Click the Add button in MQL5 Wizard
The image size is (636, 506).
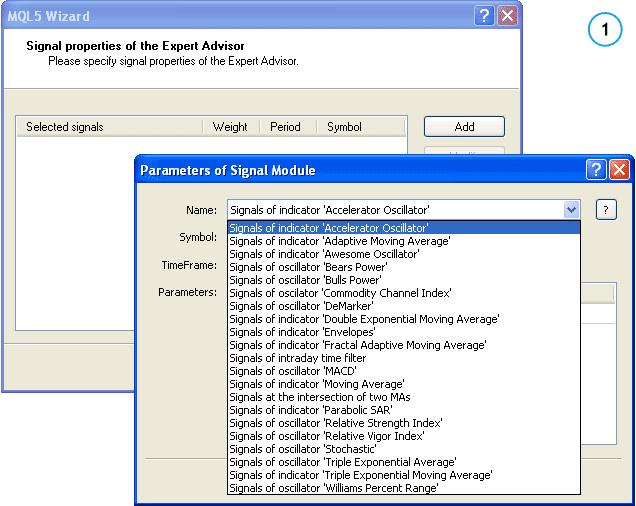[x=464, y=127]
